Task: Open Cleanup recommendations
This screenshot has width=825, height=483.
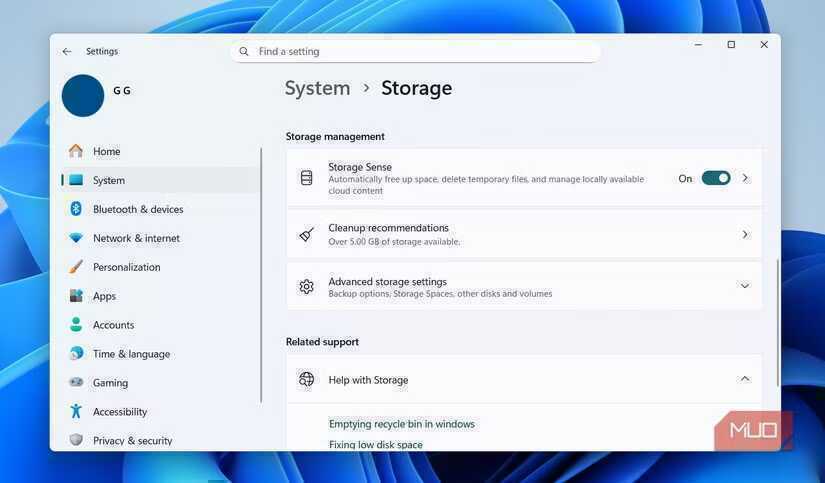Action: click(x=523, y=234)
